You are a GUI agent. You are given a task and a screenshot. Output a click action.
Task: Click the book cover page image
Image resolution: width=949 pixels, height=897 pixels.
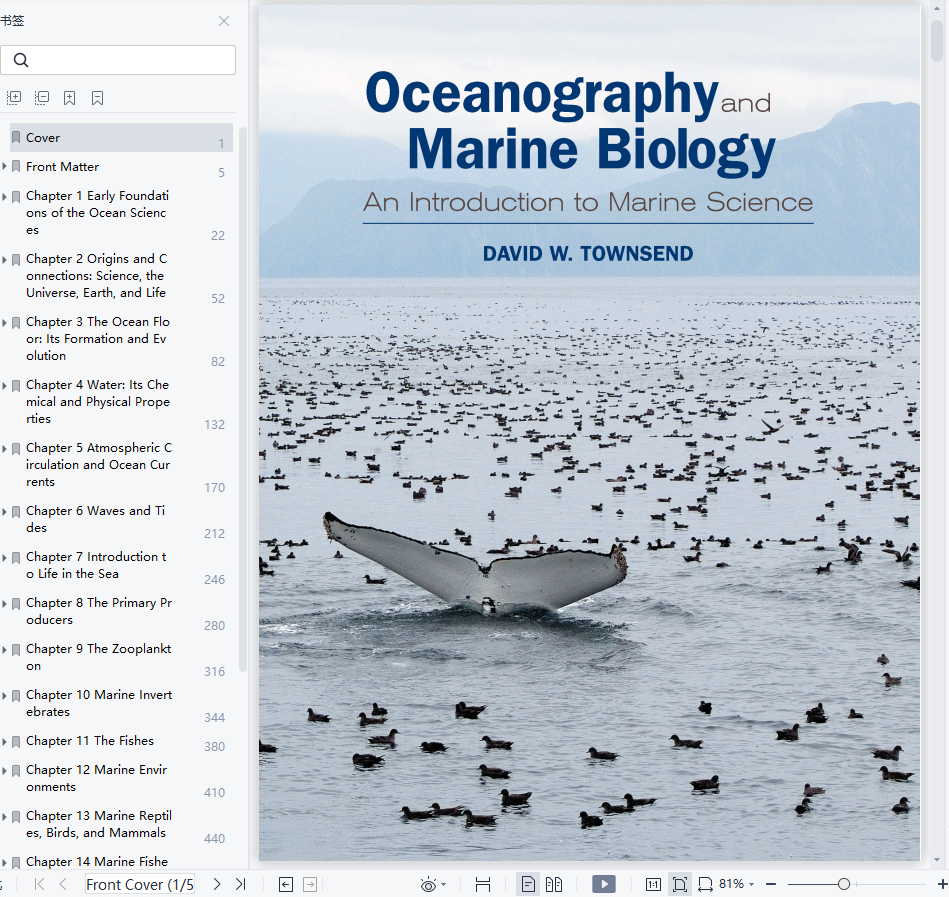(x=589, y=433)
